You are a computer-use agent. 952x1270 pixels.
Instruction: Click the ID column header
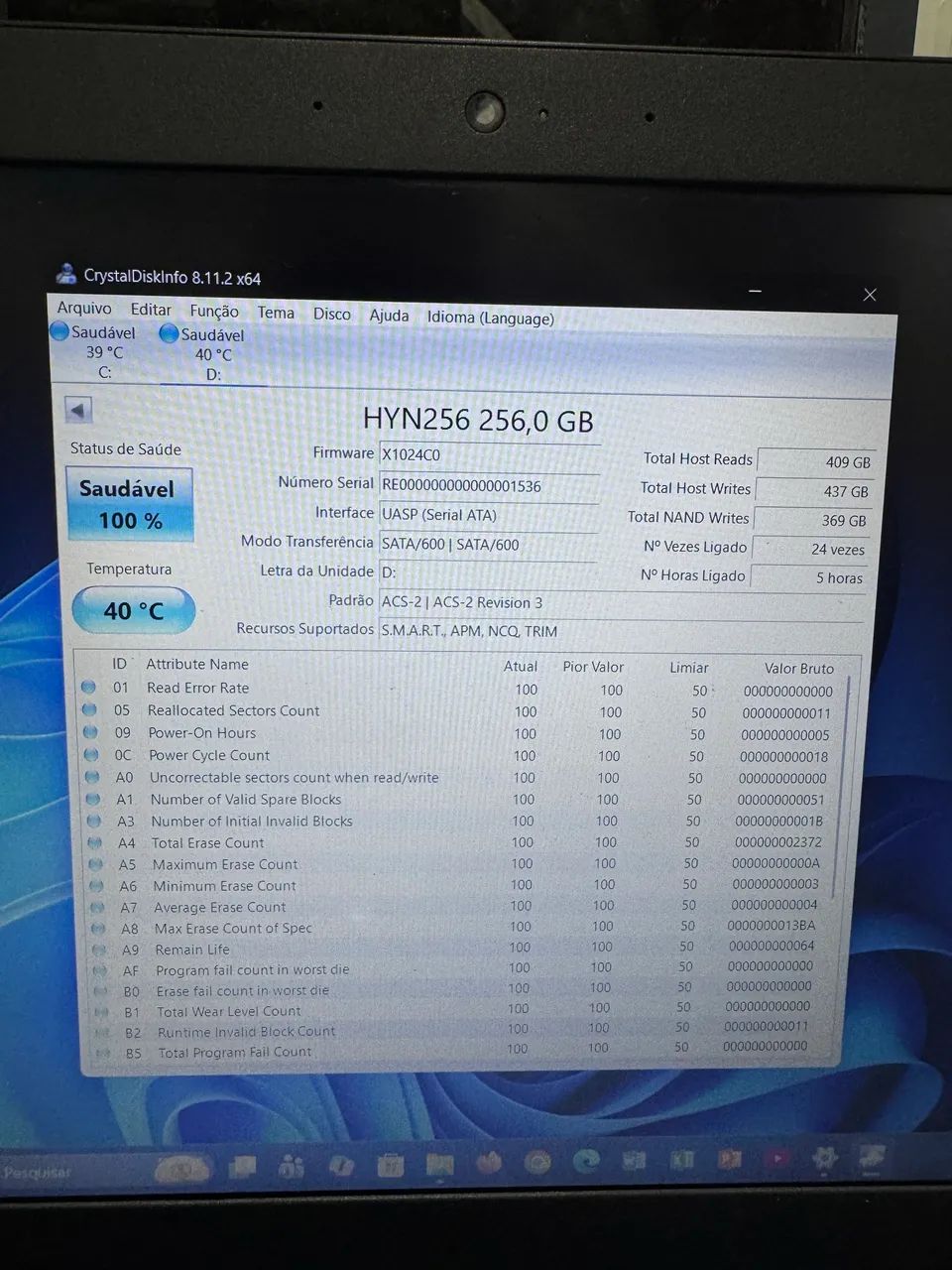[119, 663]
